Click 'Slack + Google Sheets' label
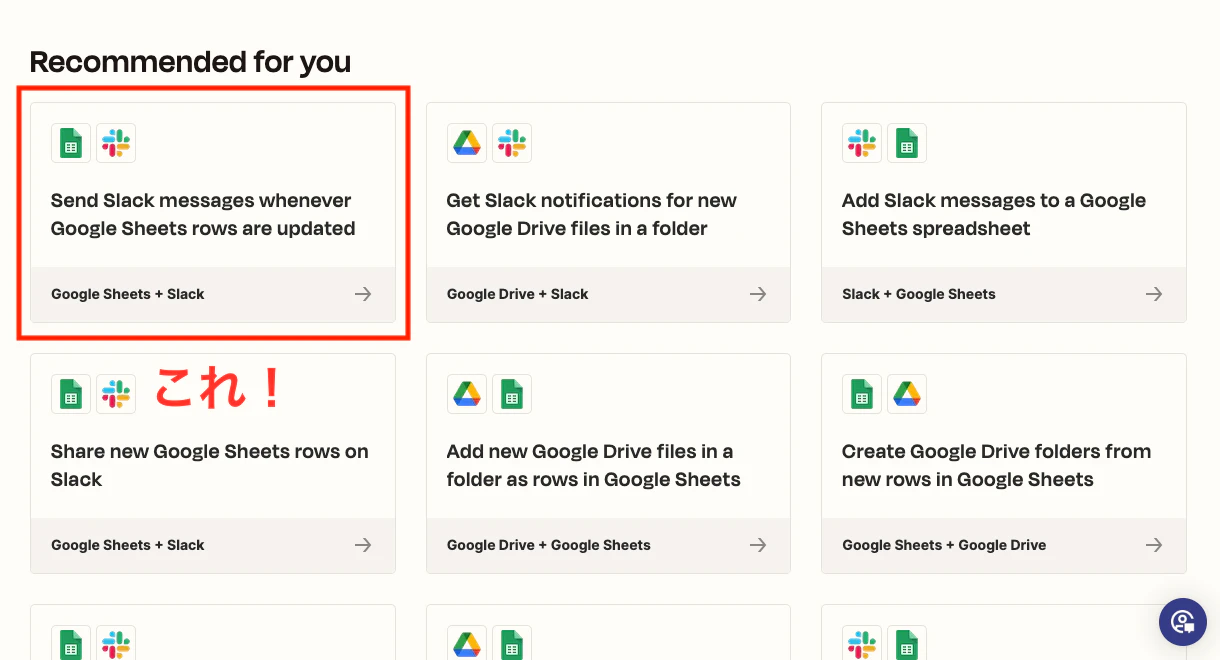Viewport: 1220px width, 660px height. pyautogui.click(x=919, y=294)
